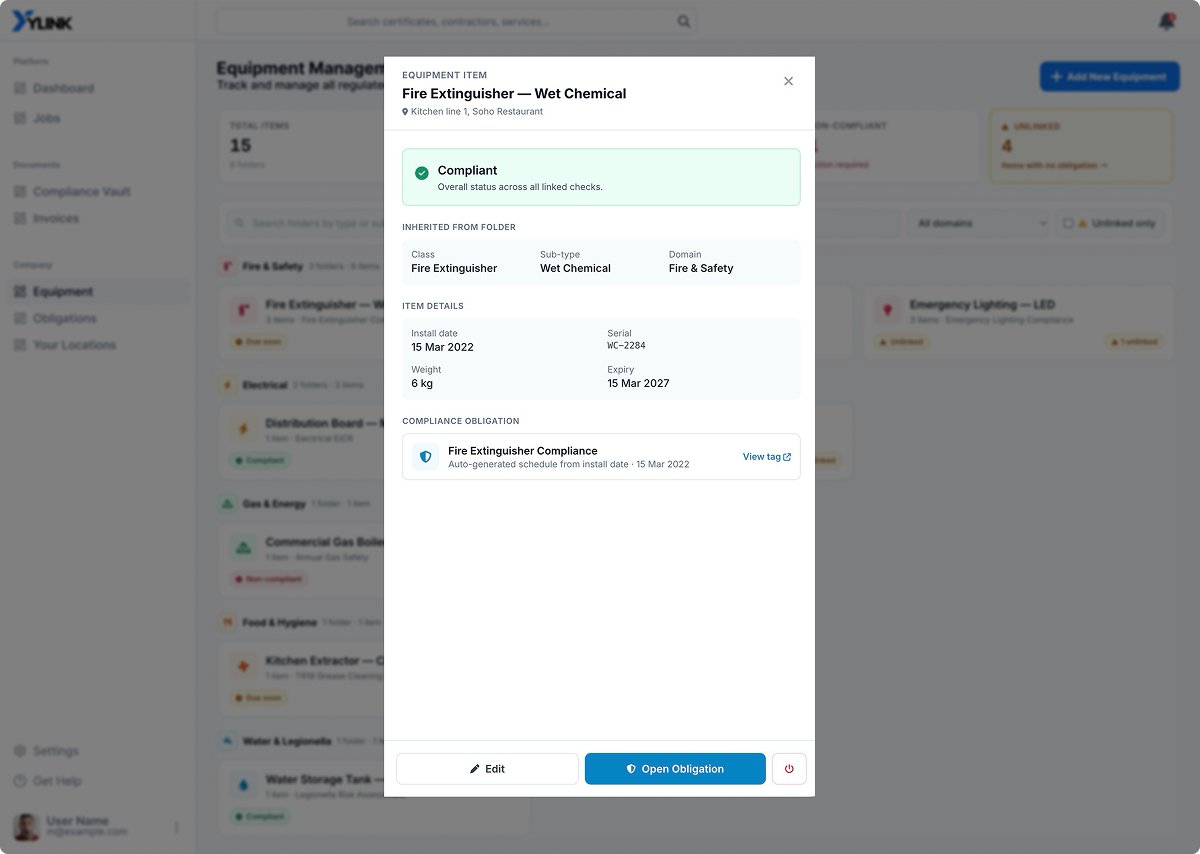Click Open Obligation button
Image resolution: width=1200 pixels, height=854 pixels.
click(675, 769)
